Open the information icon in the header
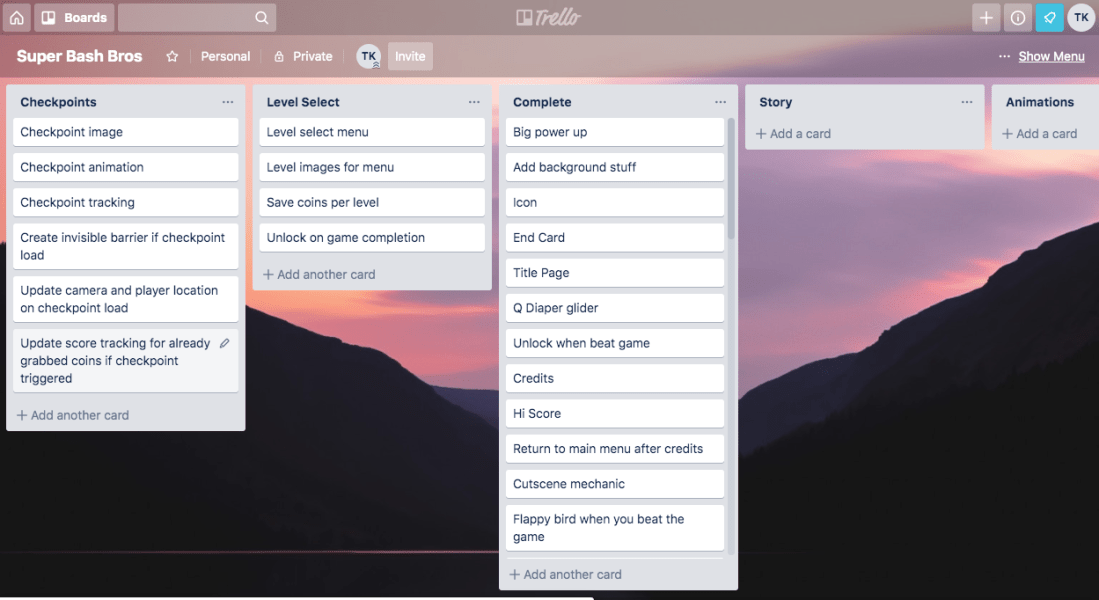 (x=1017, y=17)
